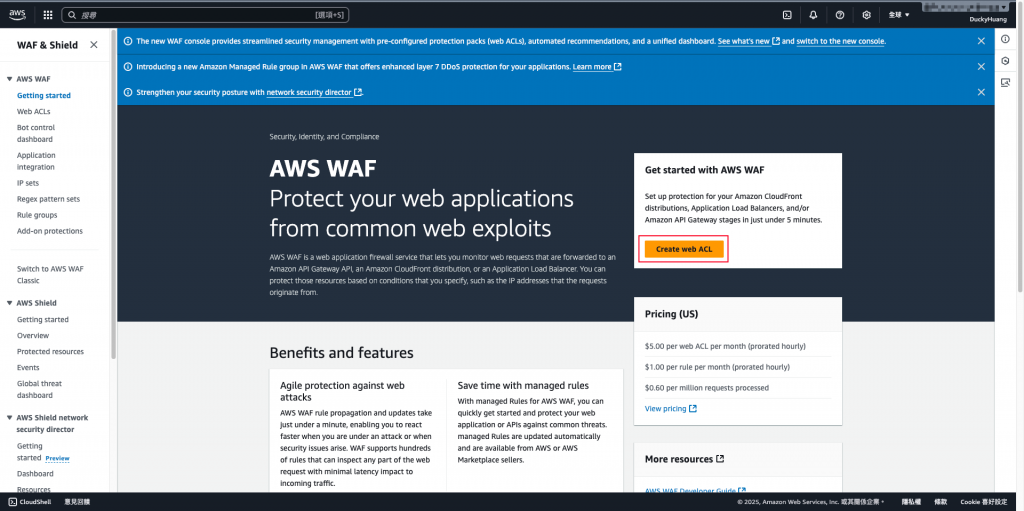The height and width of the screenshot is (511, 1024).
Task: Click the Create web ACL button
Action: click(x=684, y=250)
